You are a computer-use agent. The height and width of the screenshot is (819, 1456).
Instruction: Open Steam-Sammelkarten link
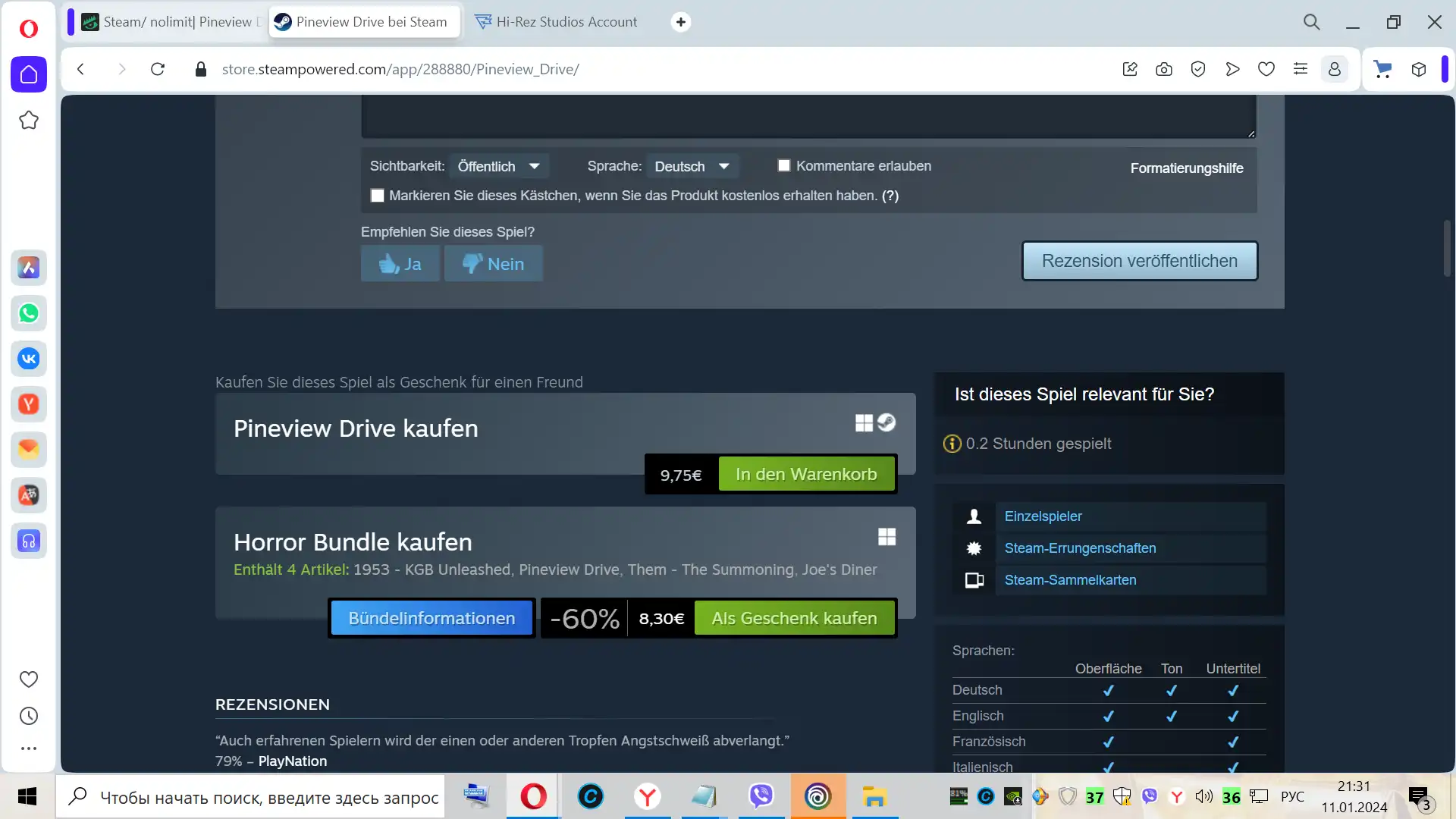(1070, 580)
